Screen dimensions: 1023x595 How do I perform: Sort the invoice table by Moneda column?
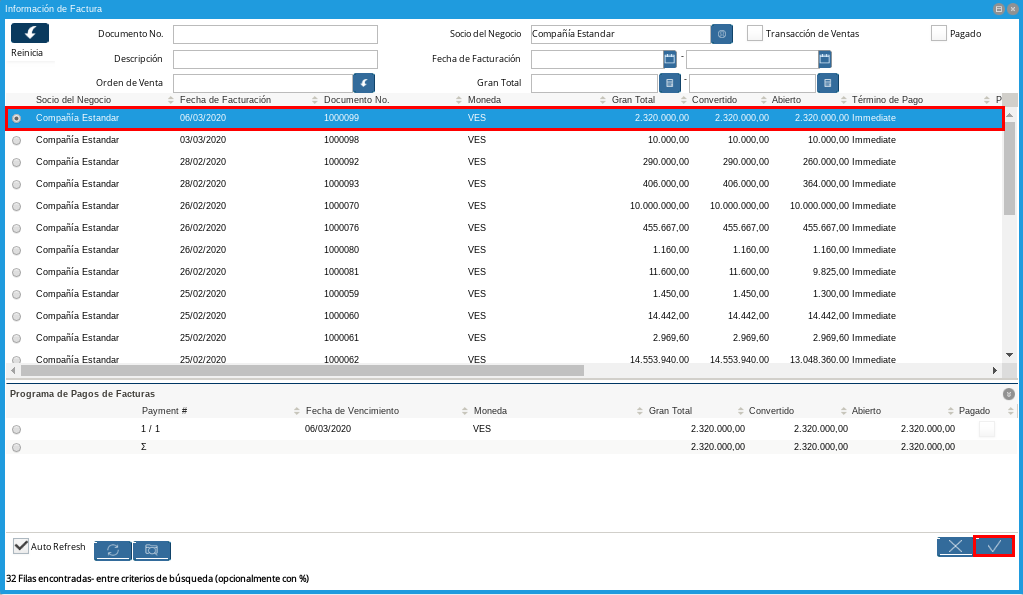[484, 100]
